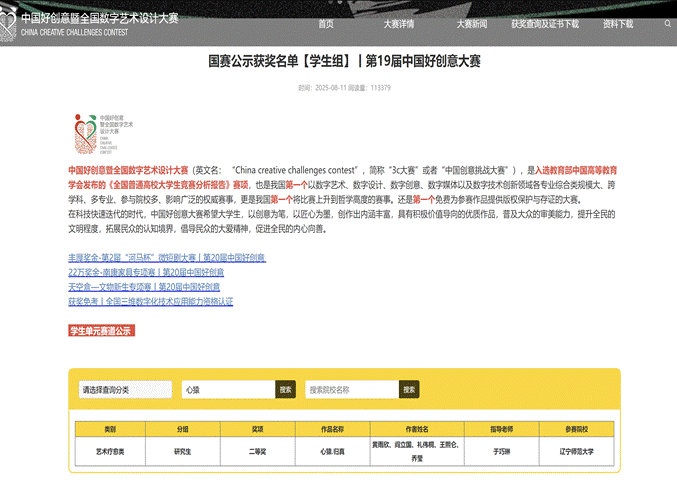Click the 类别 column header
This screenshot has height=488, width=677.
click(110, 429)
